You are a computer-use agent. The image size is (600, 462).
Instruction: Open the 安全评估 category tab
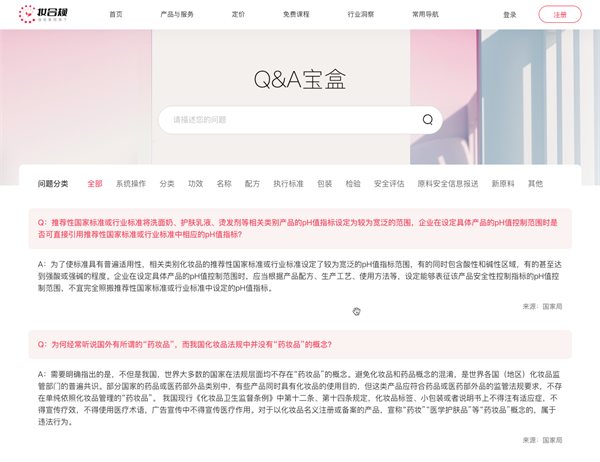pyautogui.click(x=389, y=184)
